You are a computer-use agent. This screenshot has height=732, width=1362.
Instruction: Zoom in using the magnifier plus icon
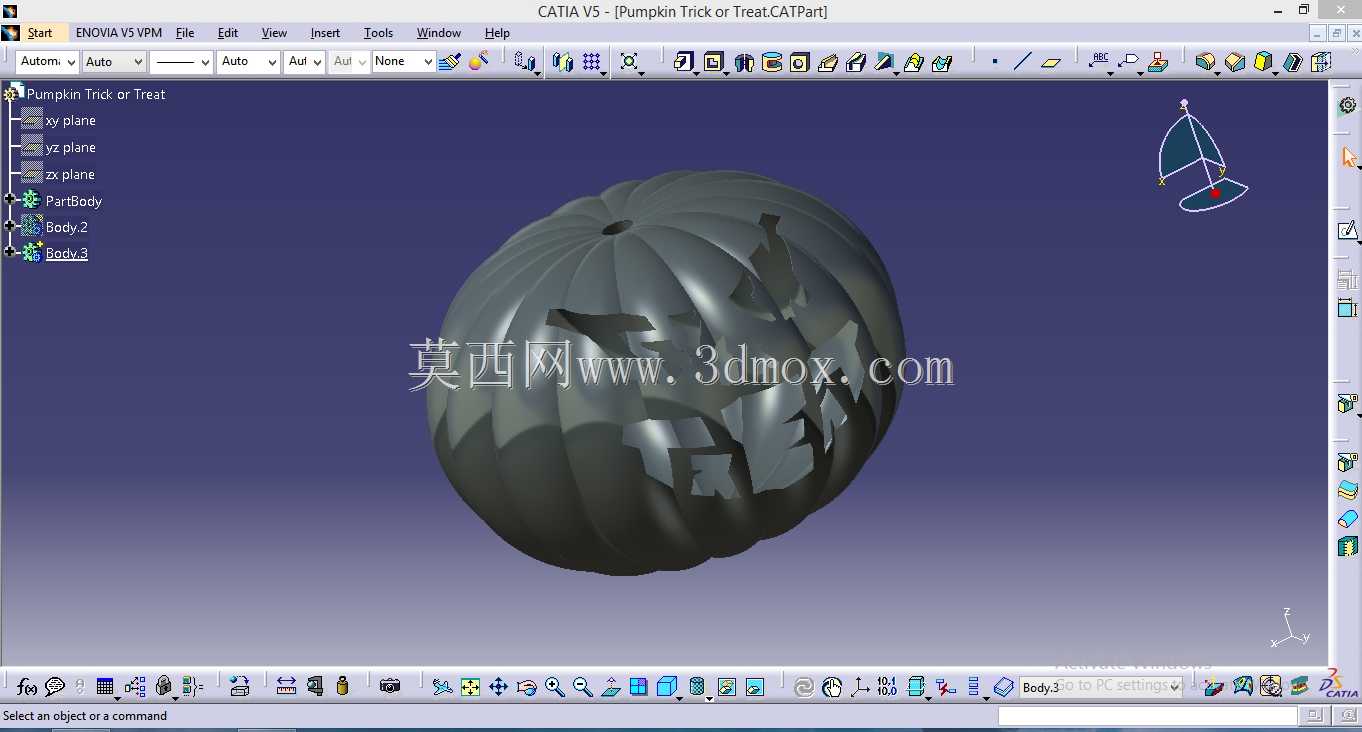click(x=554, y=687)
